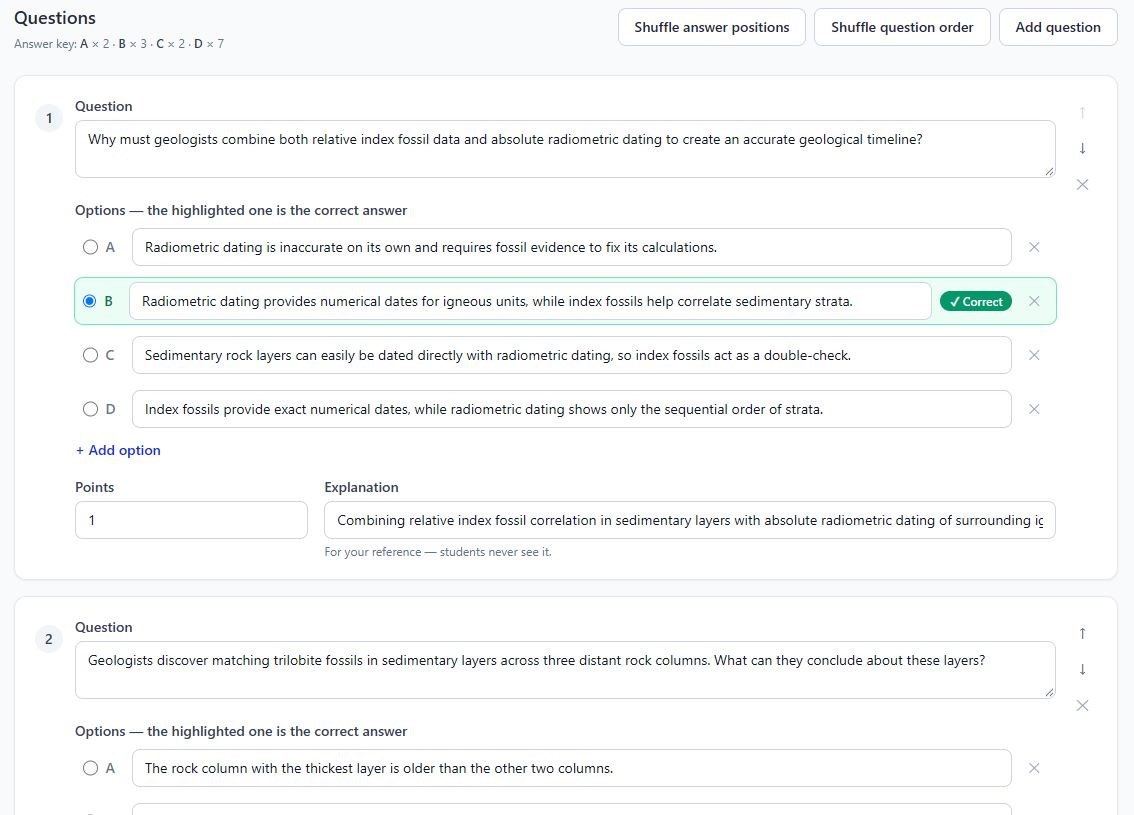This screenshot has height=815, width=1134.
Task: Click the Points field showing 1
Action: (191, 520)
